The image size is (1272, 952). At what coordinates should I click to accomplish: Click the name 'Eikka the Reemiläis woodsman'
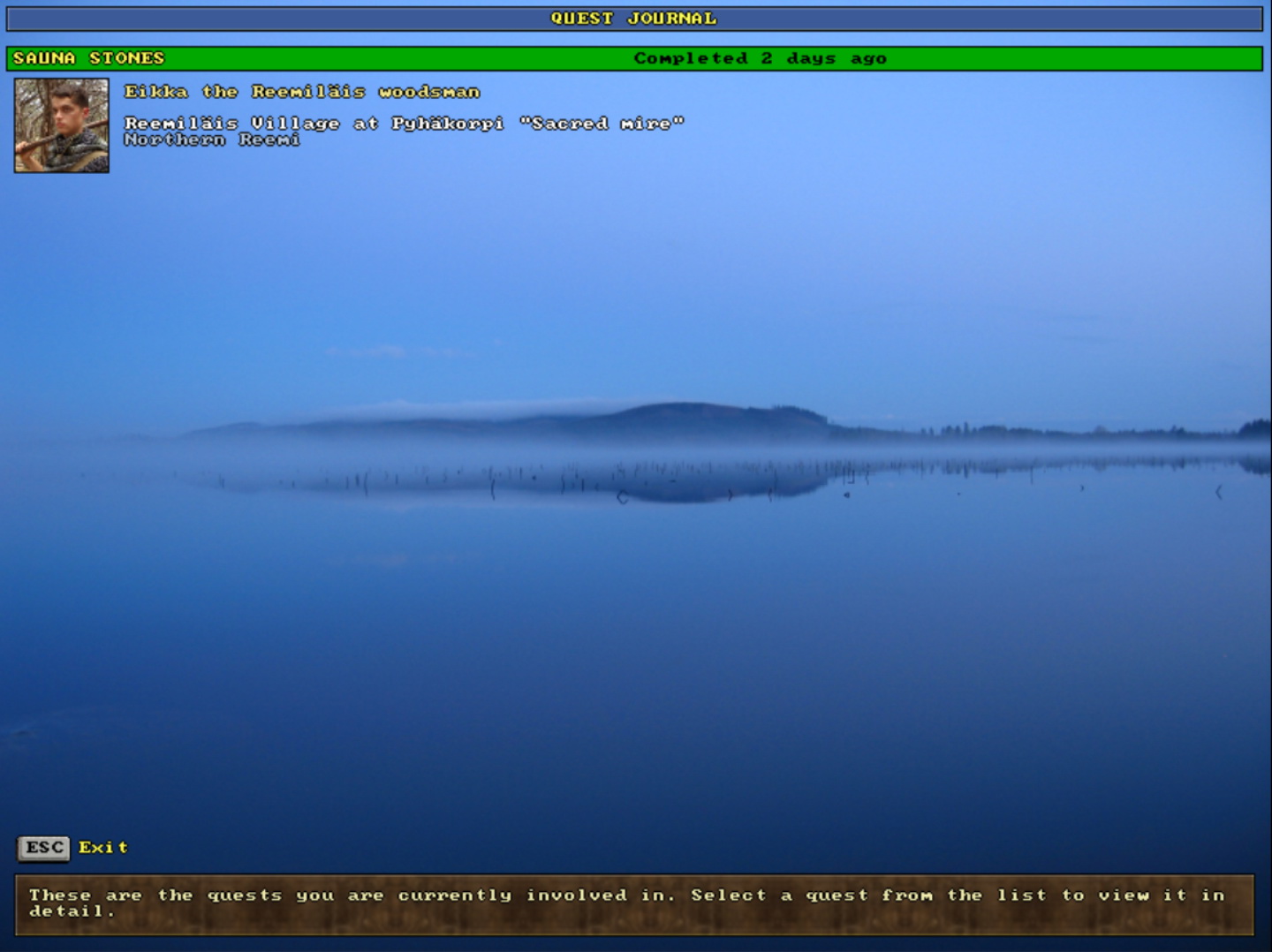[302, 92]
